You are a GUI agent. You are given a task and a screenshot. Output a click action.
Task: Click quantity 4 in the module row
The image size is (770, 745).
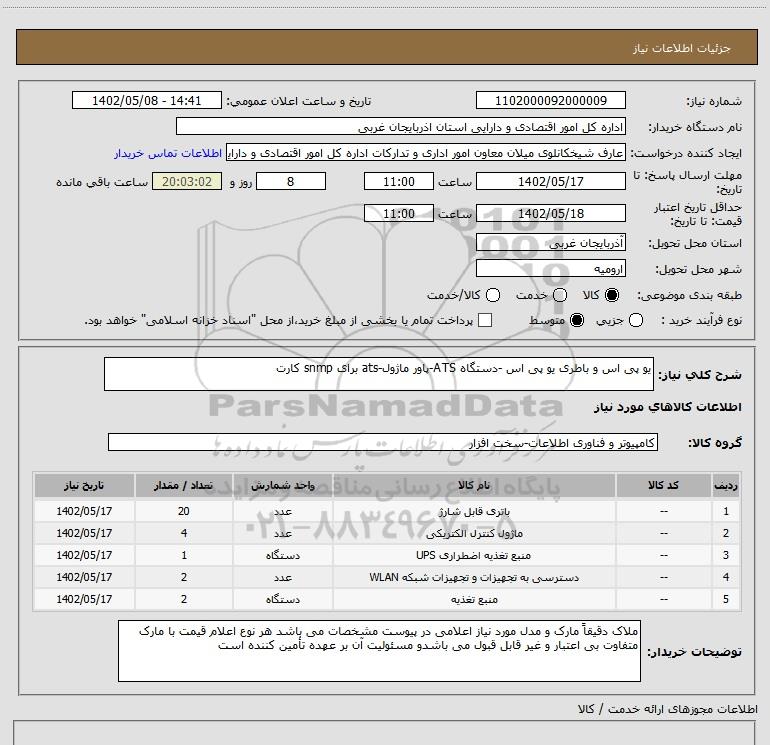coord(184,533)
